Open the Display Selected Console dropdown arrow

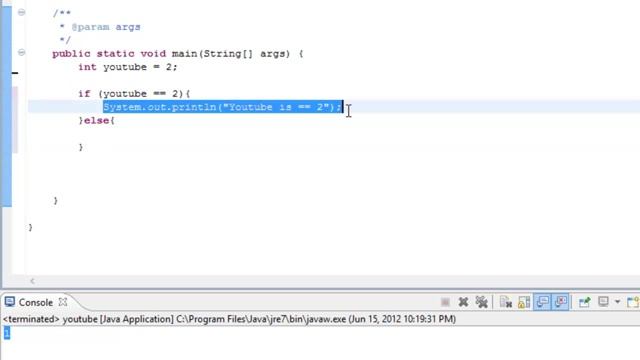[618, 302]
